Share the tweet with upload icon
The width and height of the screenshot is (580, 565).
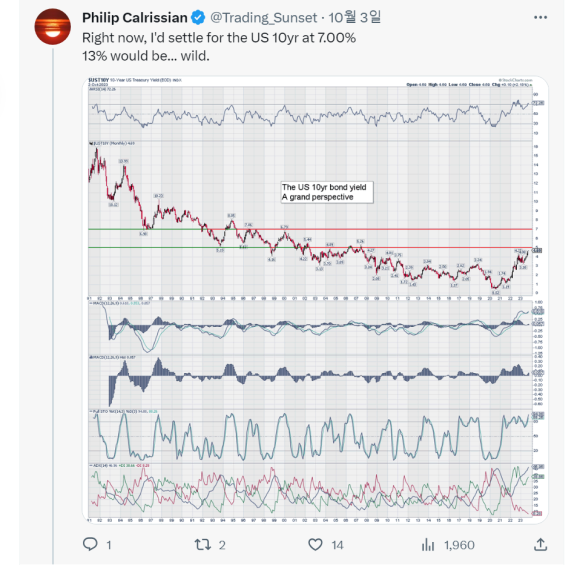coord(540,544)
